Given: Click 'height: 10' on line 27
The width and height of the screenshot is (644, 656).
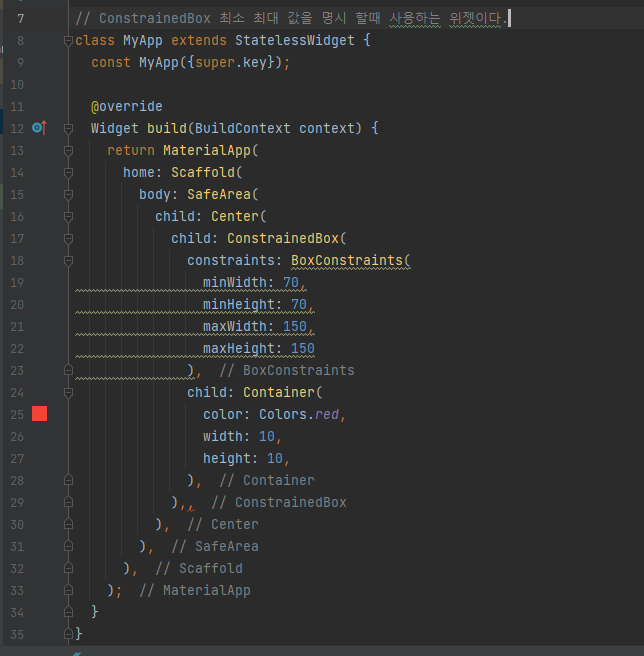Looking at the screenshot, I should coord(243,459).
